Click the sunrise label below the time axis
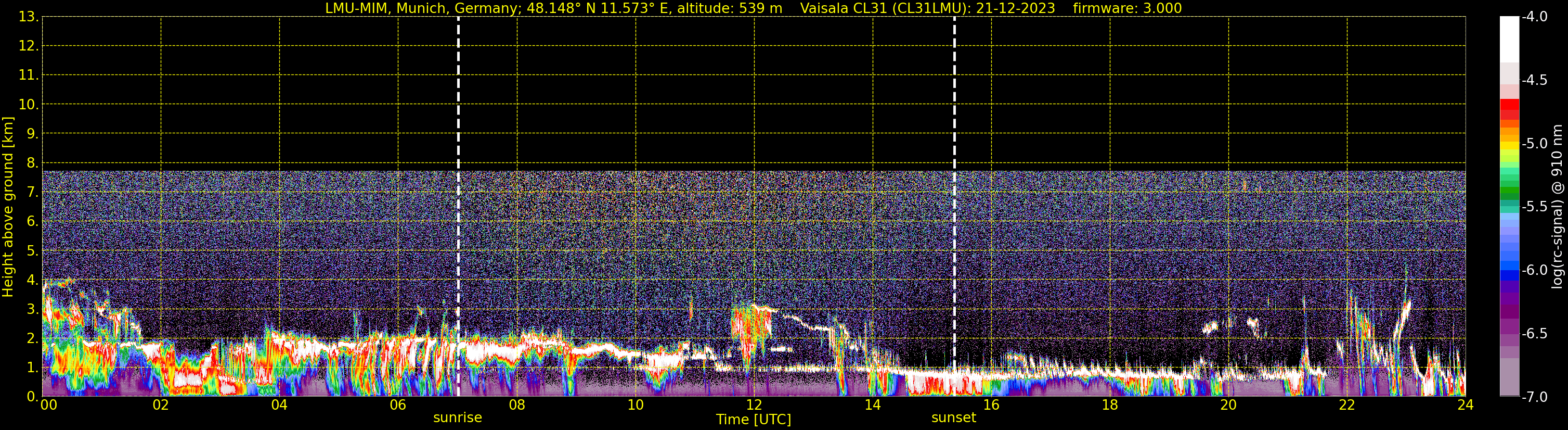The width and height of the screenshot is (1568, 430). [457, 418]
